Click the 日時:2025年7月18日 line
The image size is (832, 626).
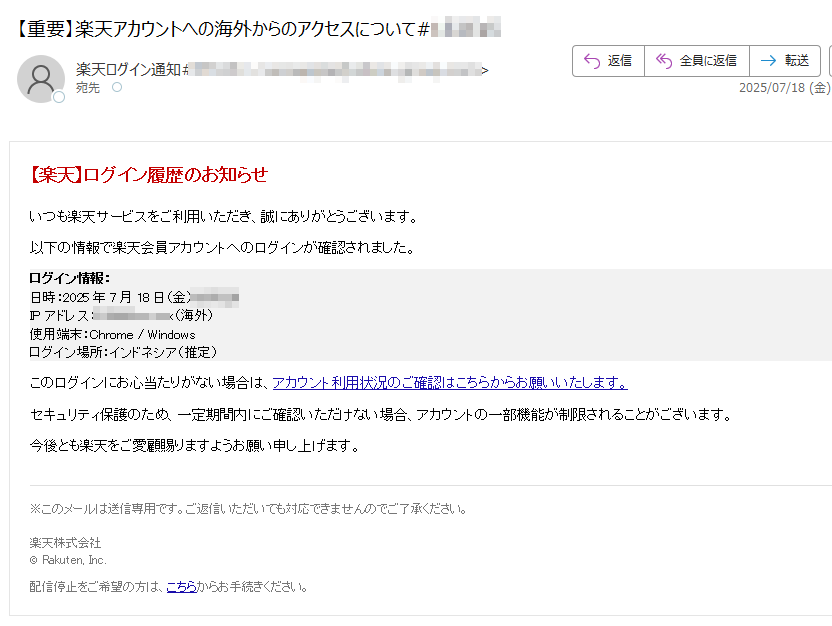point(134,297)
